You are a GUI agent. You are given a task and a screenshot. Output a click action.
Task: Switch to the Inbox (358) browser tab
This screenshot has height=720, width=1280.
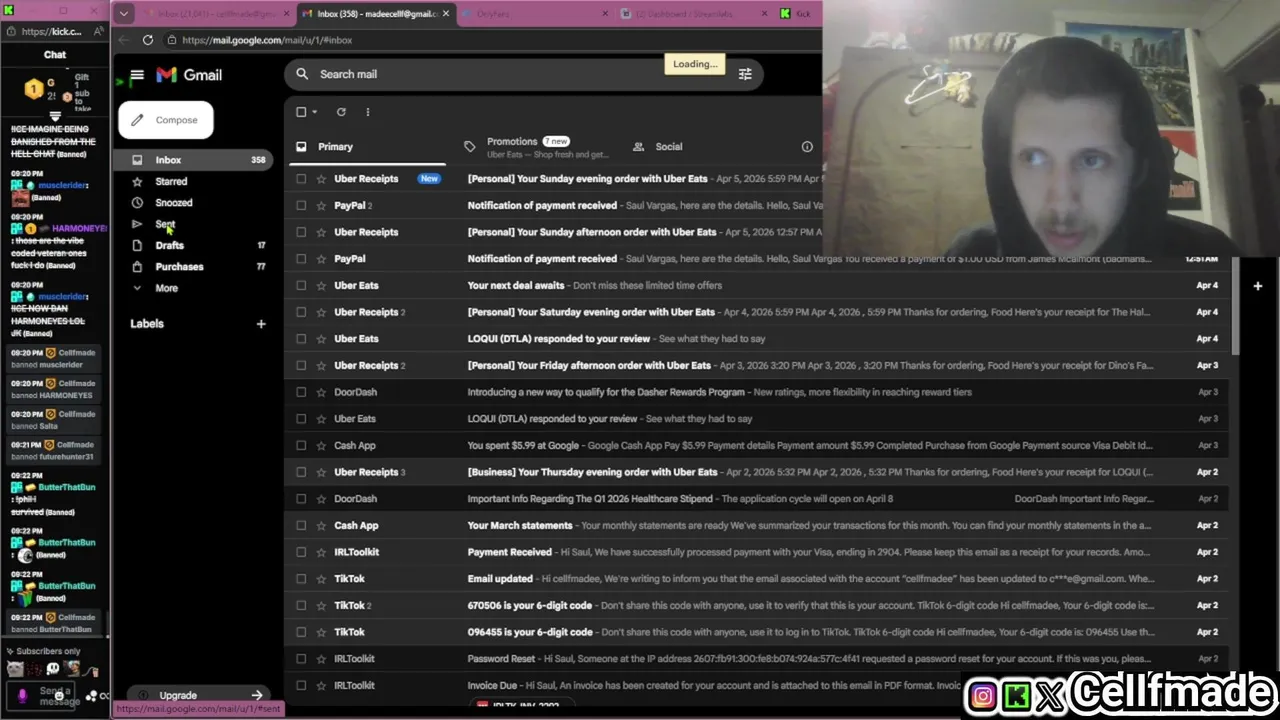[x=377, y=14]
